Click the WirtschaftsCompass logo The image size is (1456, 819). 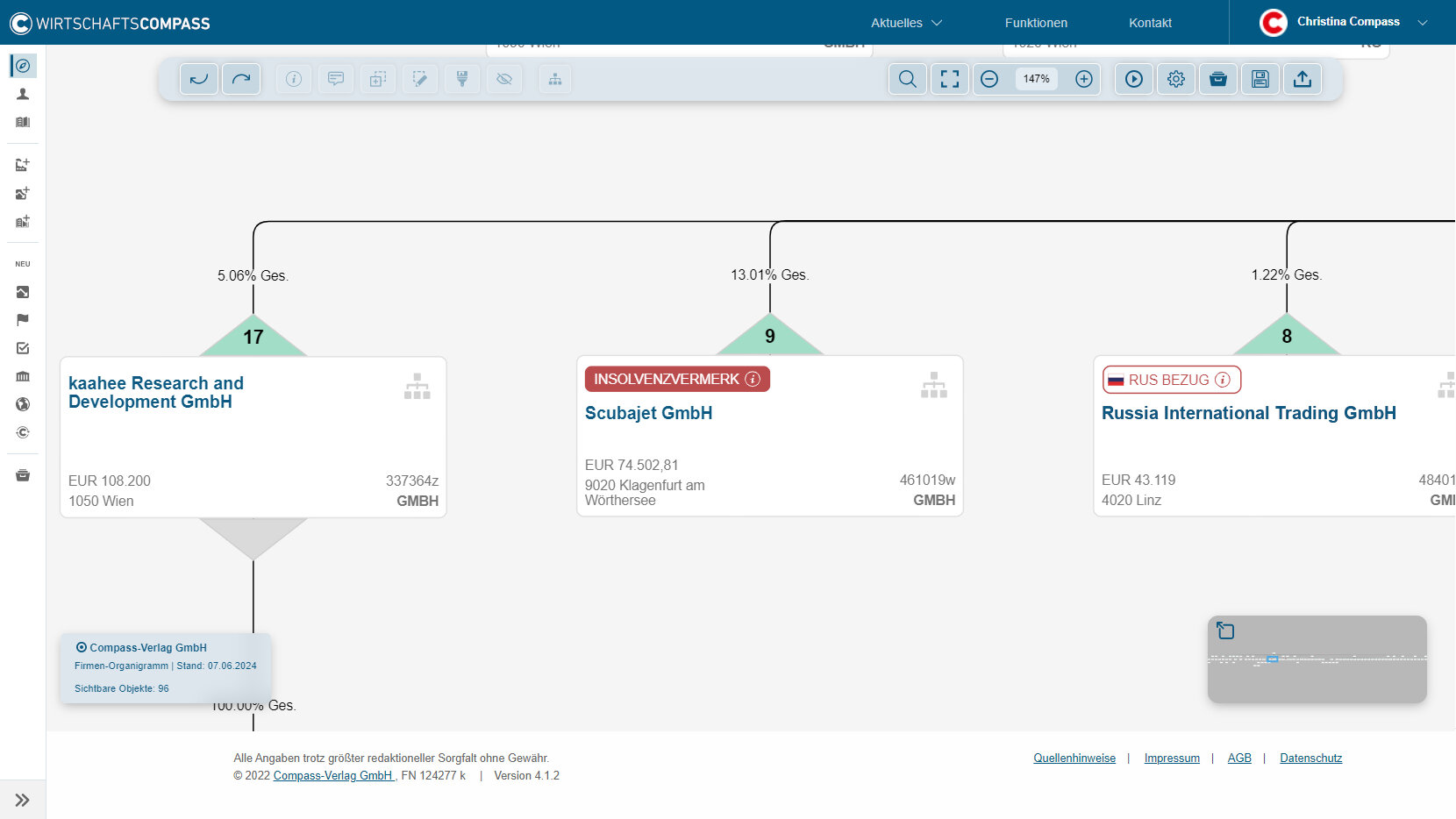[110, 23]
